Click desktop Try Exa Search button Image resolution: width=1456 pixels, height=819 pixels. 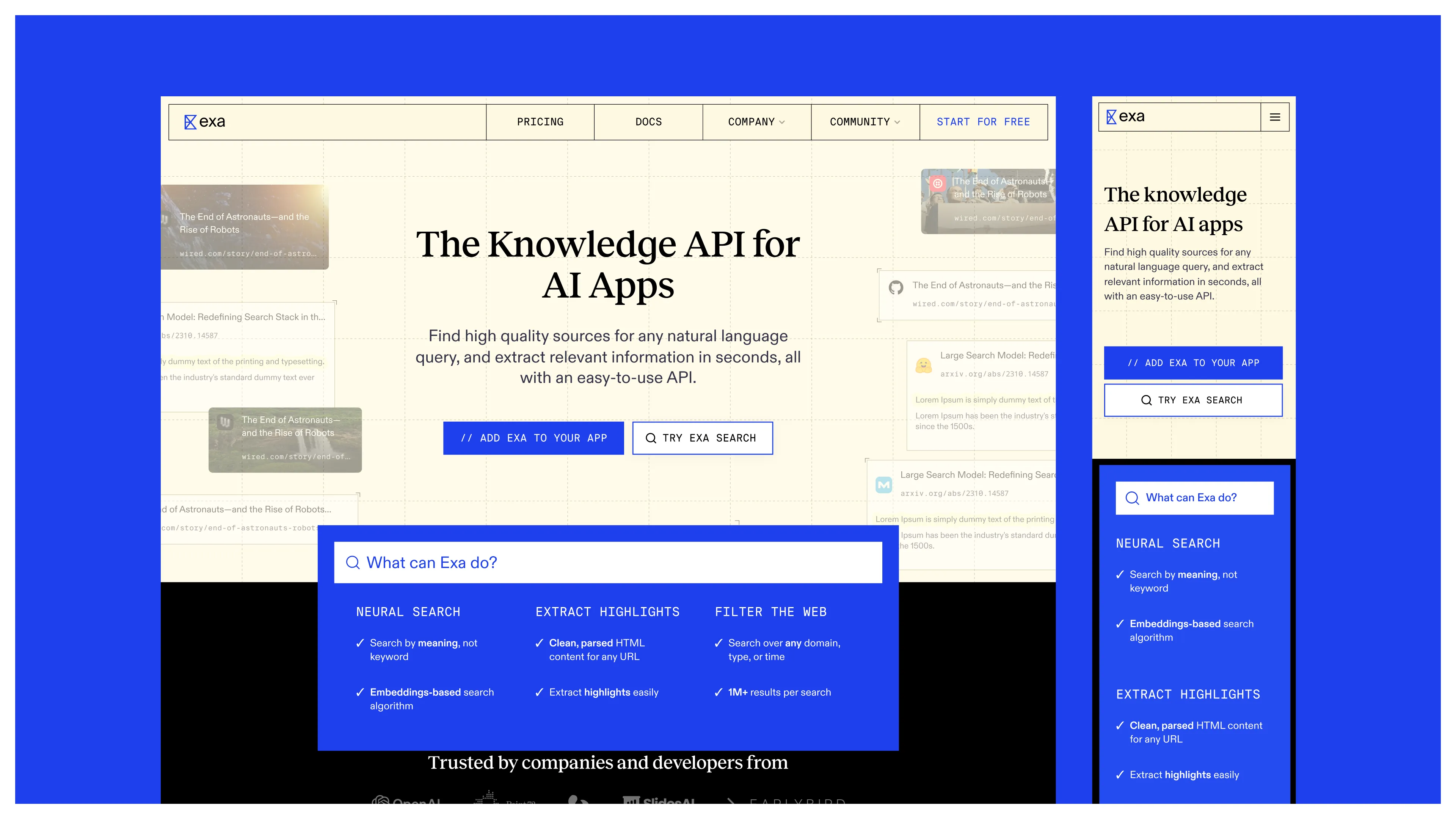703,438
